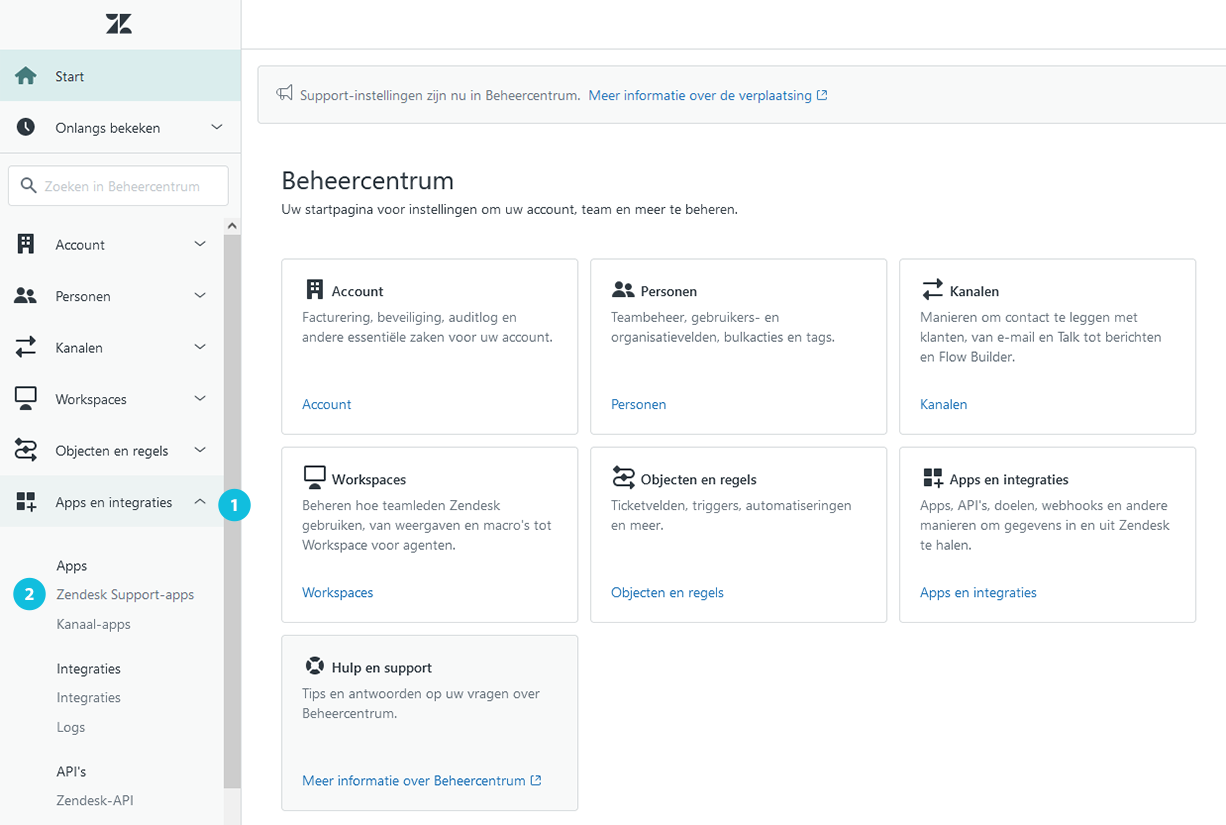Click the magnifier icon in the search box
Image resolution: width=1226 pixels, height=825 pixels.
click(28, 186)
